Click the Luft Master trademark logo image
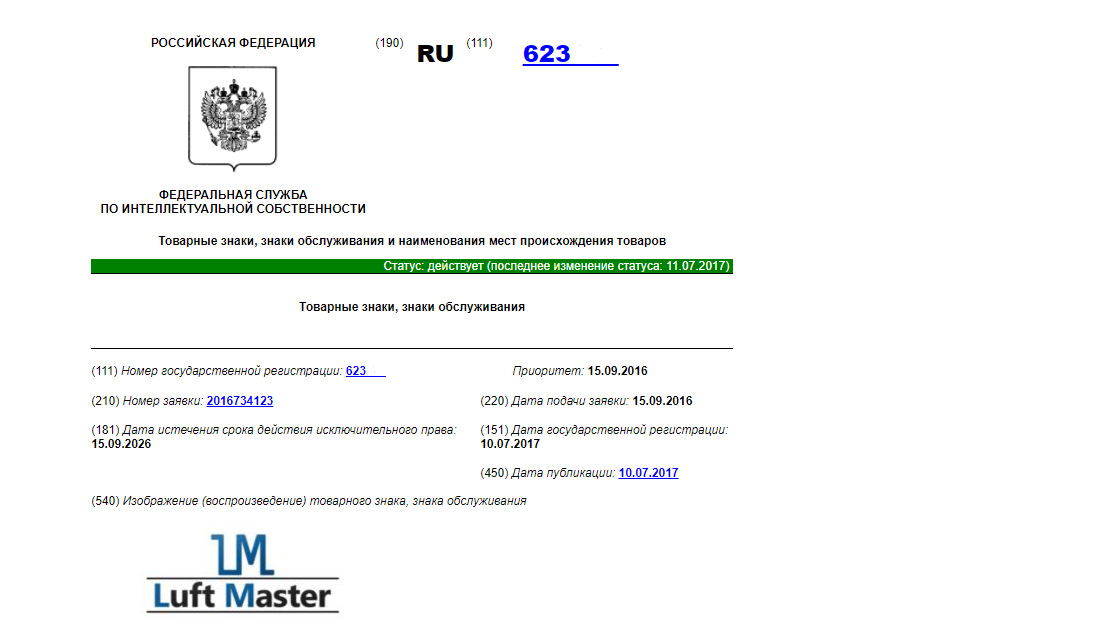 click(x=242, y=573)
